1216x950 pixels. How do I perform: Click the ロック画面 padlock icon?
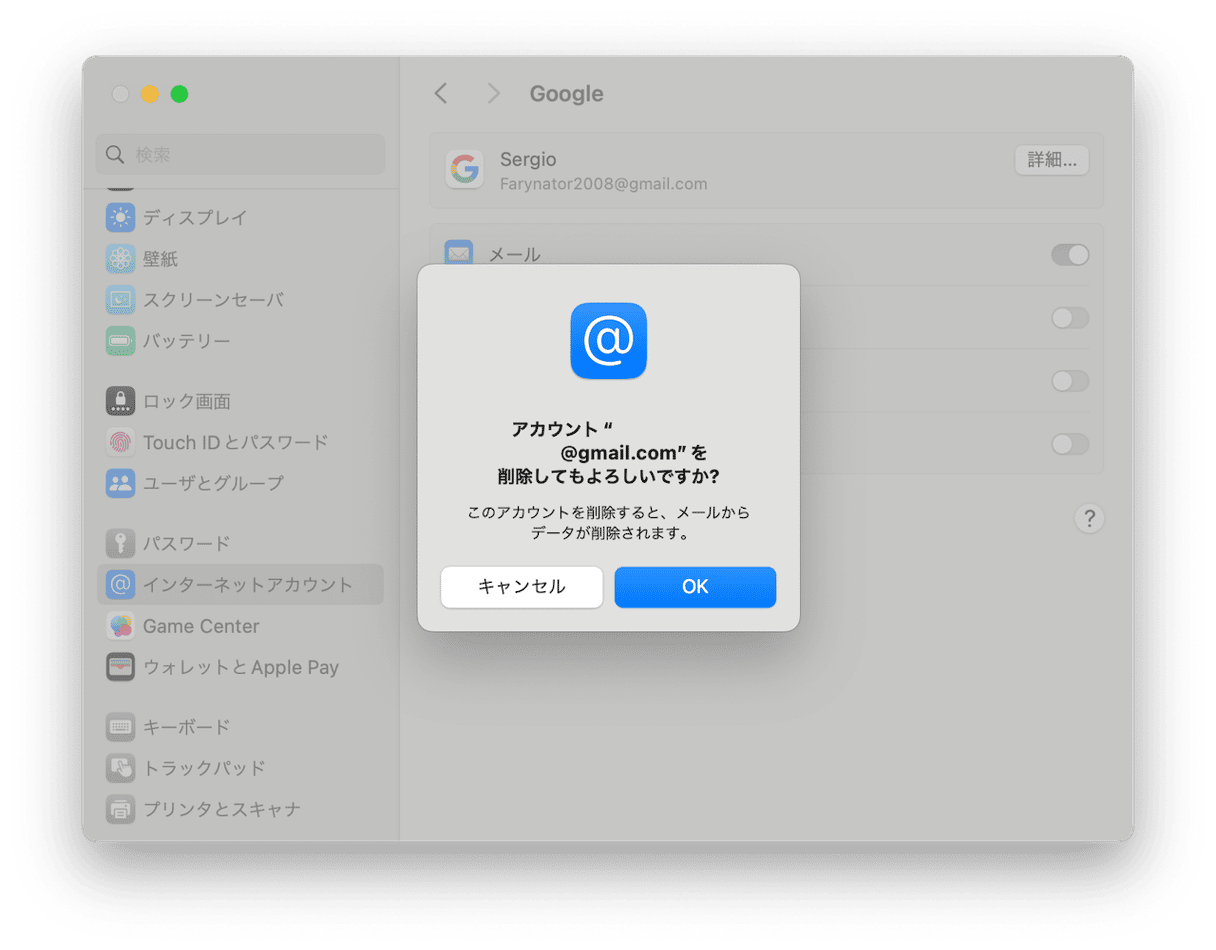(x=120, y=400)
